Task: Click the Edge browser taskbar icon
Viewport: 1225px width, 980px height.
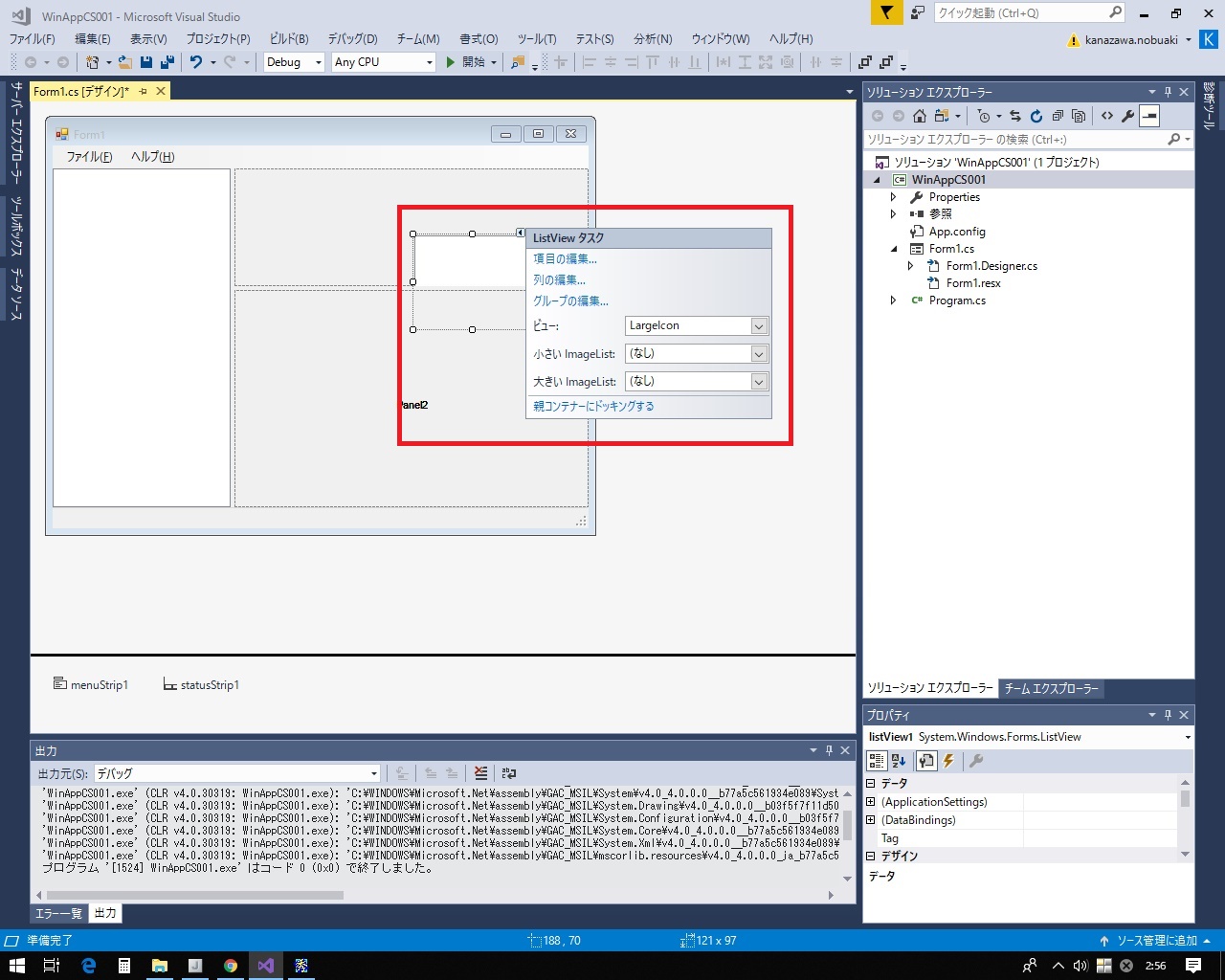Action: point(88,966)
